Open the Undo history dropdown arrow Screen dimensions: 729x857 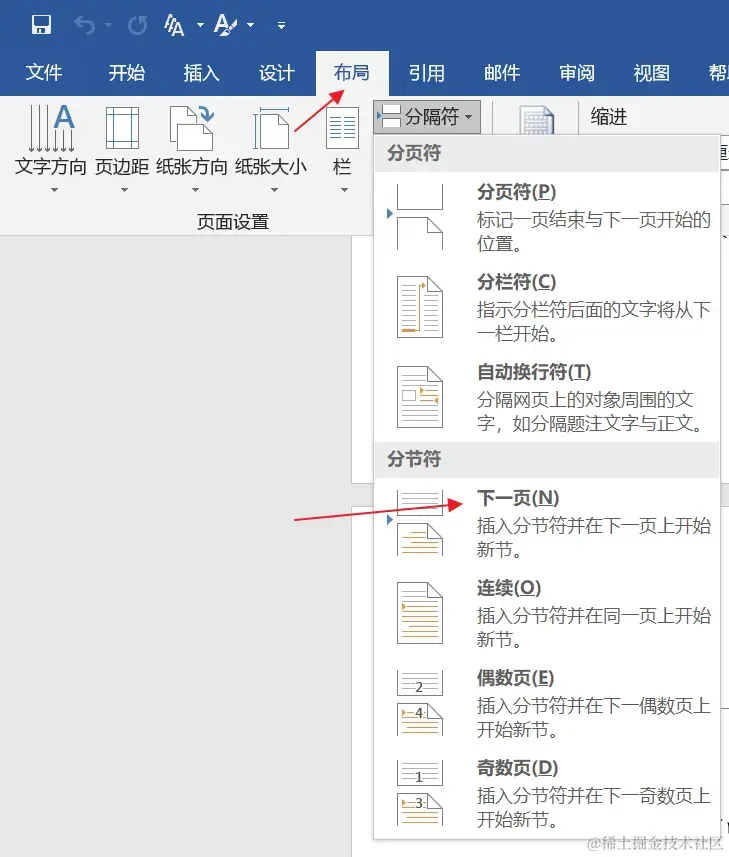[x=108, y=25]
